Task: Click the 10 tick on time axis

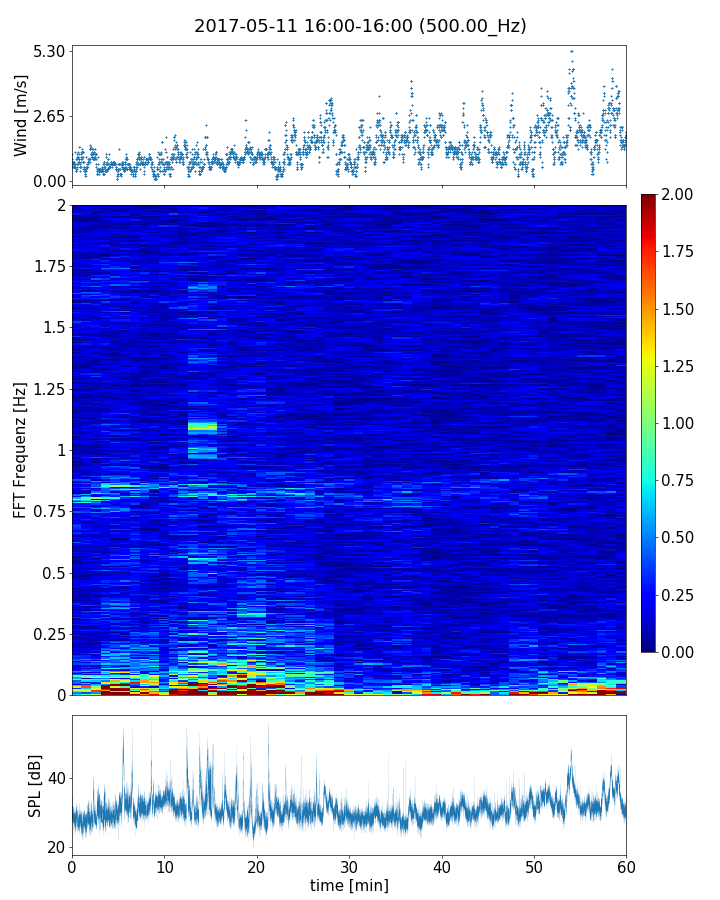Action: 164,865
